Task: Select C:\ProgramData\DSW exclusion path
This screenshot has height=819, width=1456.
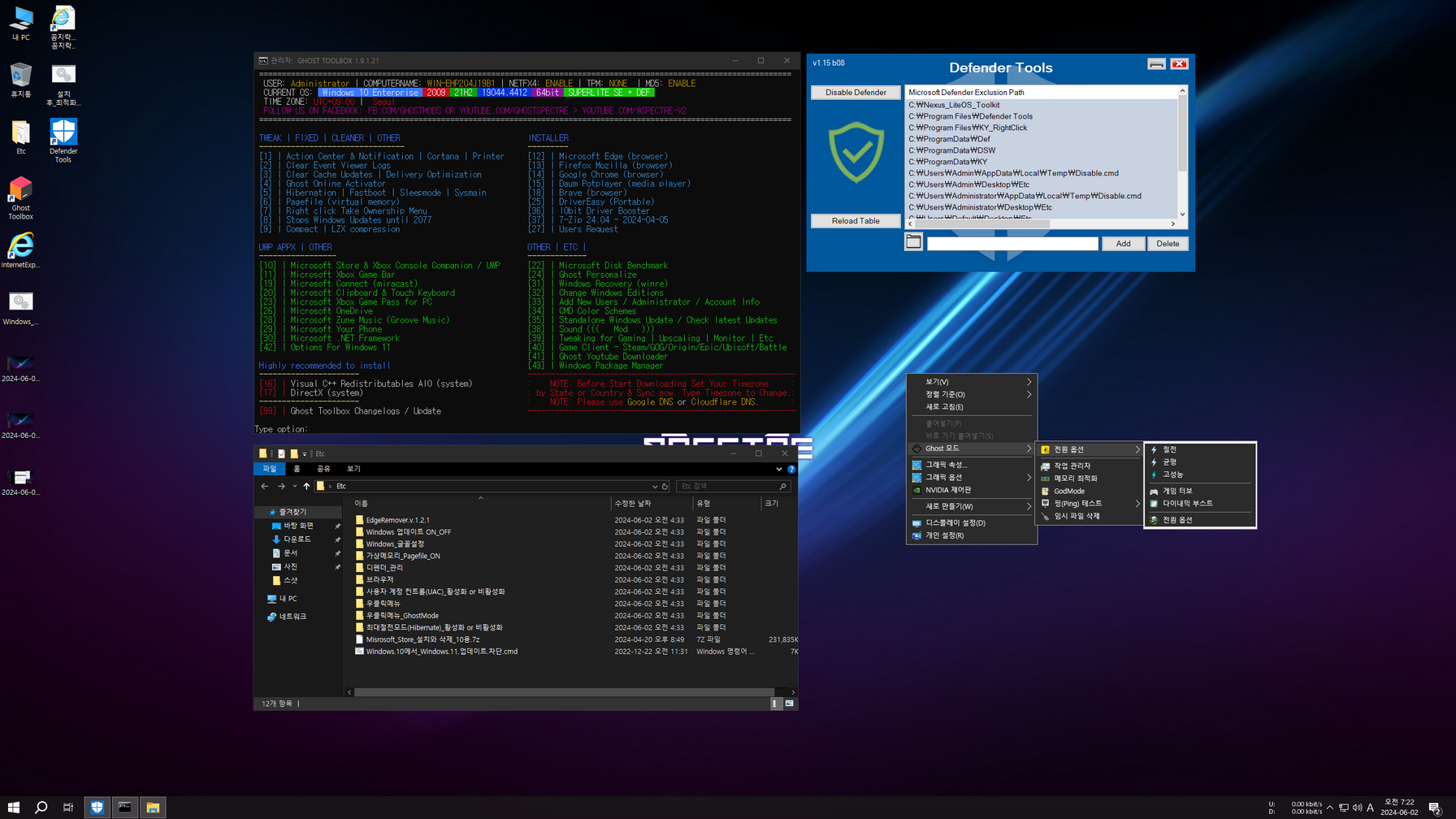Action: tap(951, 150)
